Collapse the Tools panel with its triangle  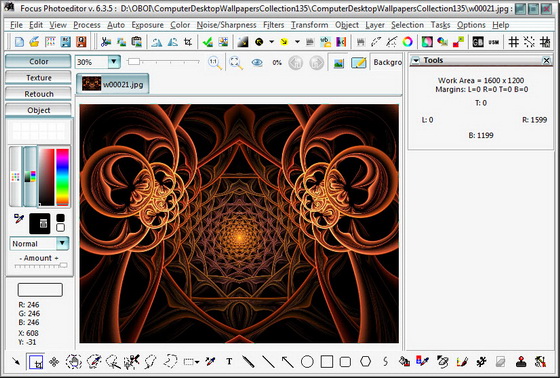(416, 61)
